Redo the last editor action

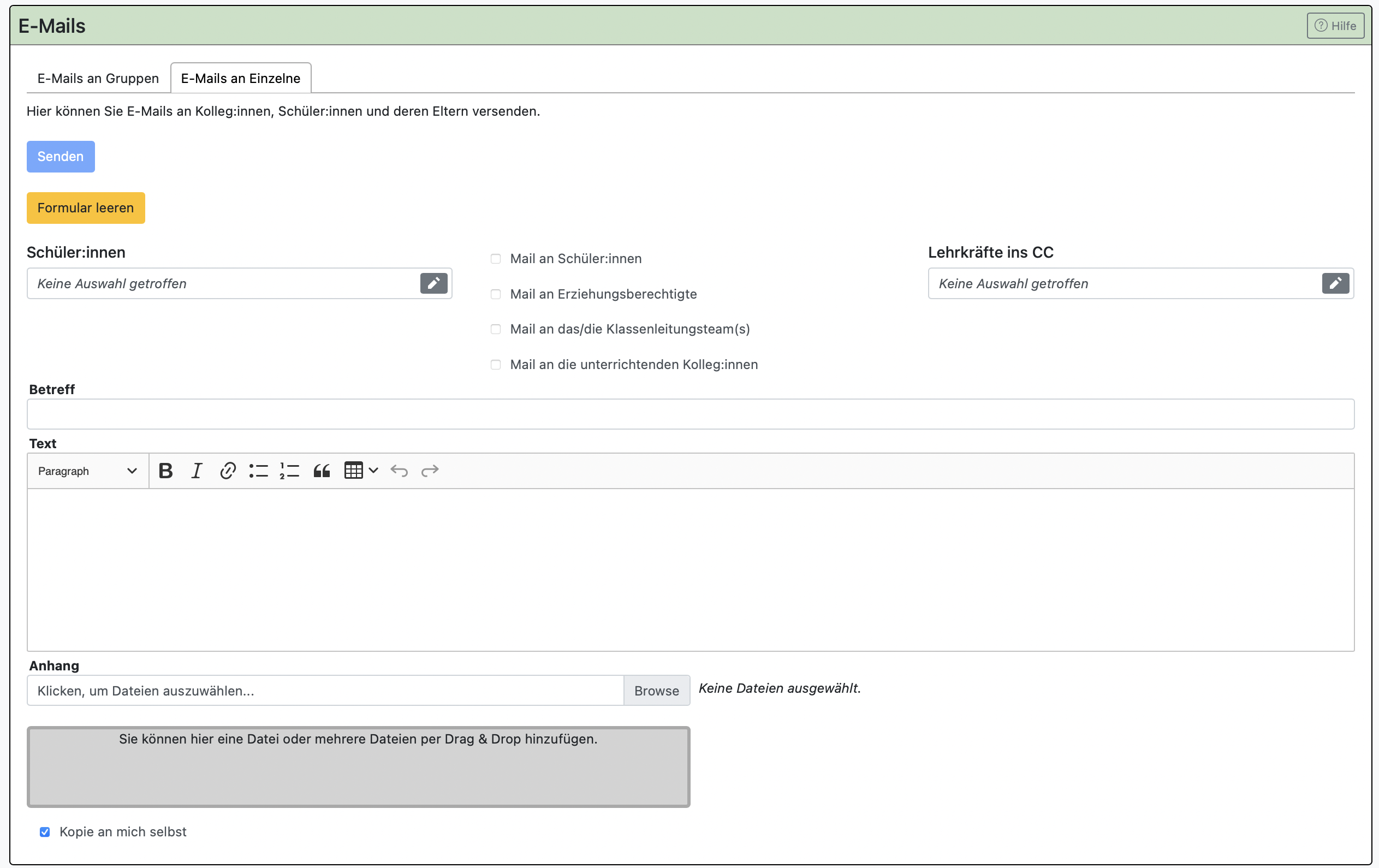430,471
